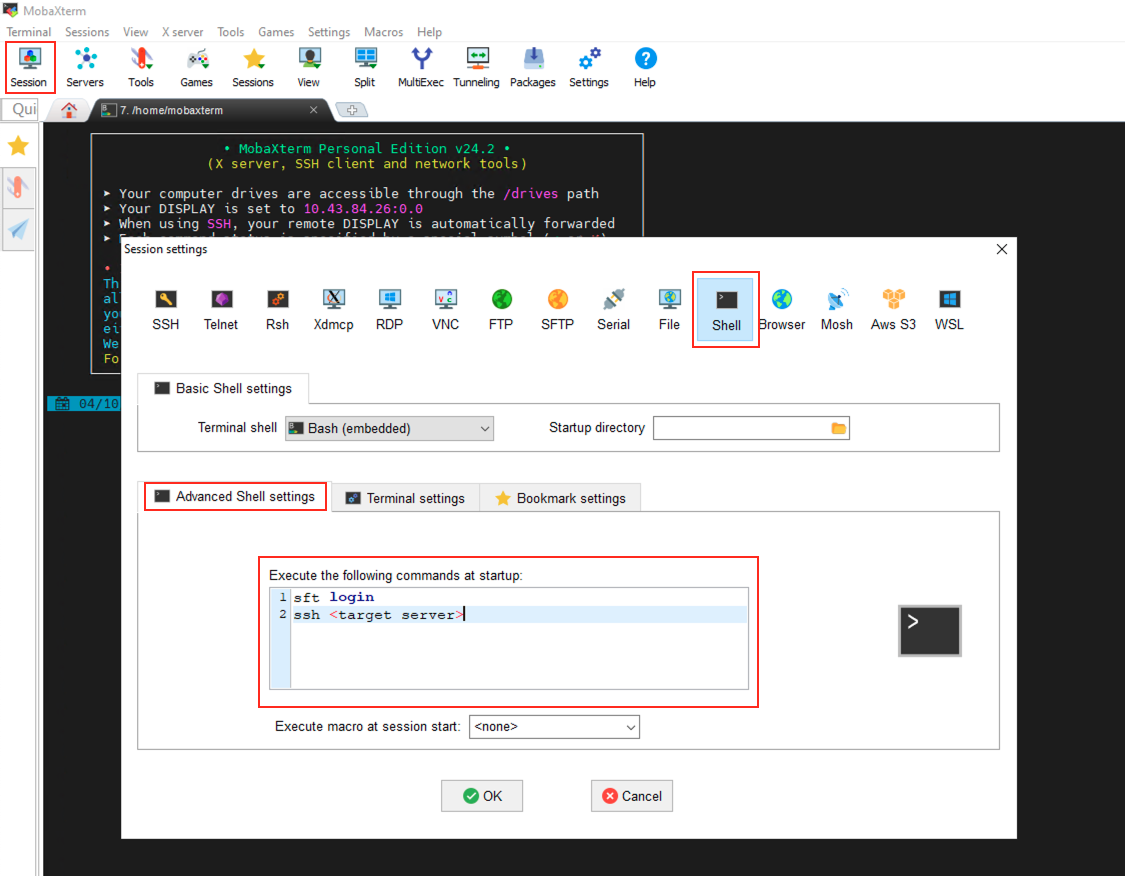Choose the RDP session type
Image resolution: width=1125 pixels, height=876 pixels.
click(x=389, y=308)
